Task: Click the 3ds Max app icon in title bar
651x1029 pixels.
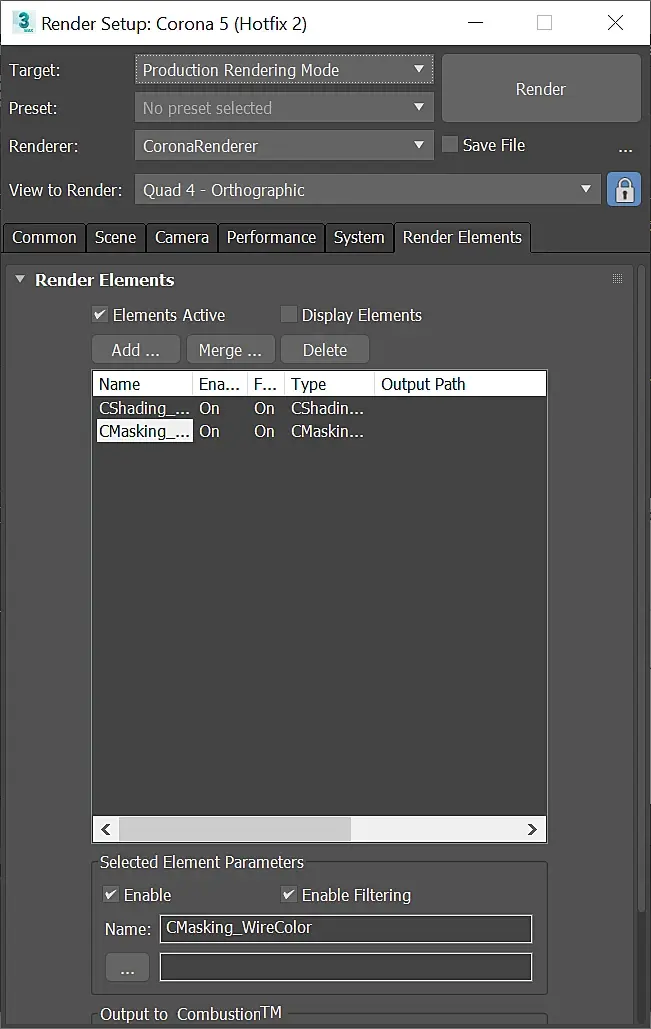Action: [24, 22]
